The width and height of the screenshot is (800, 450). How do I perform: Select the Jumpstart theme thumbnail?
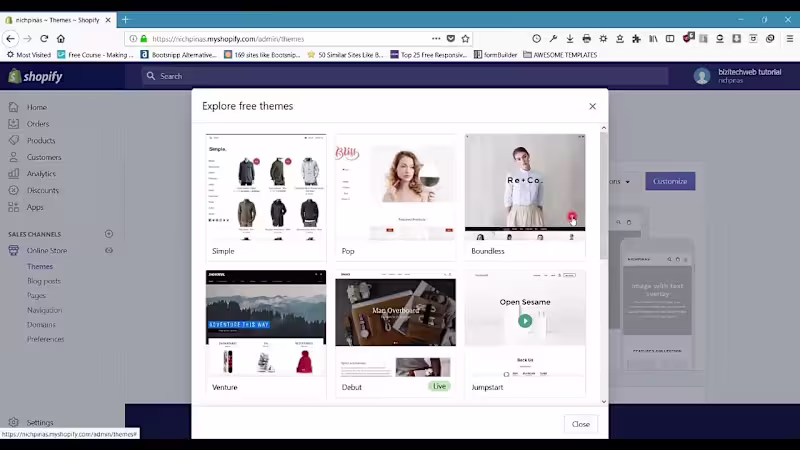tap(525, 323)
